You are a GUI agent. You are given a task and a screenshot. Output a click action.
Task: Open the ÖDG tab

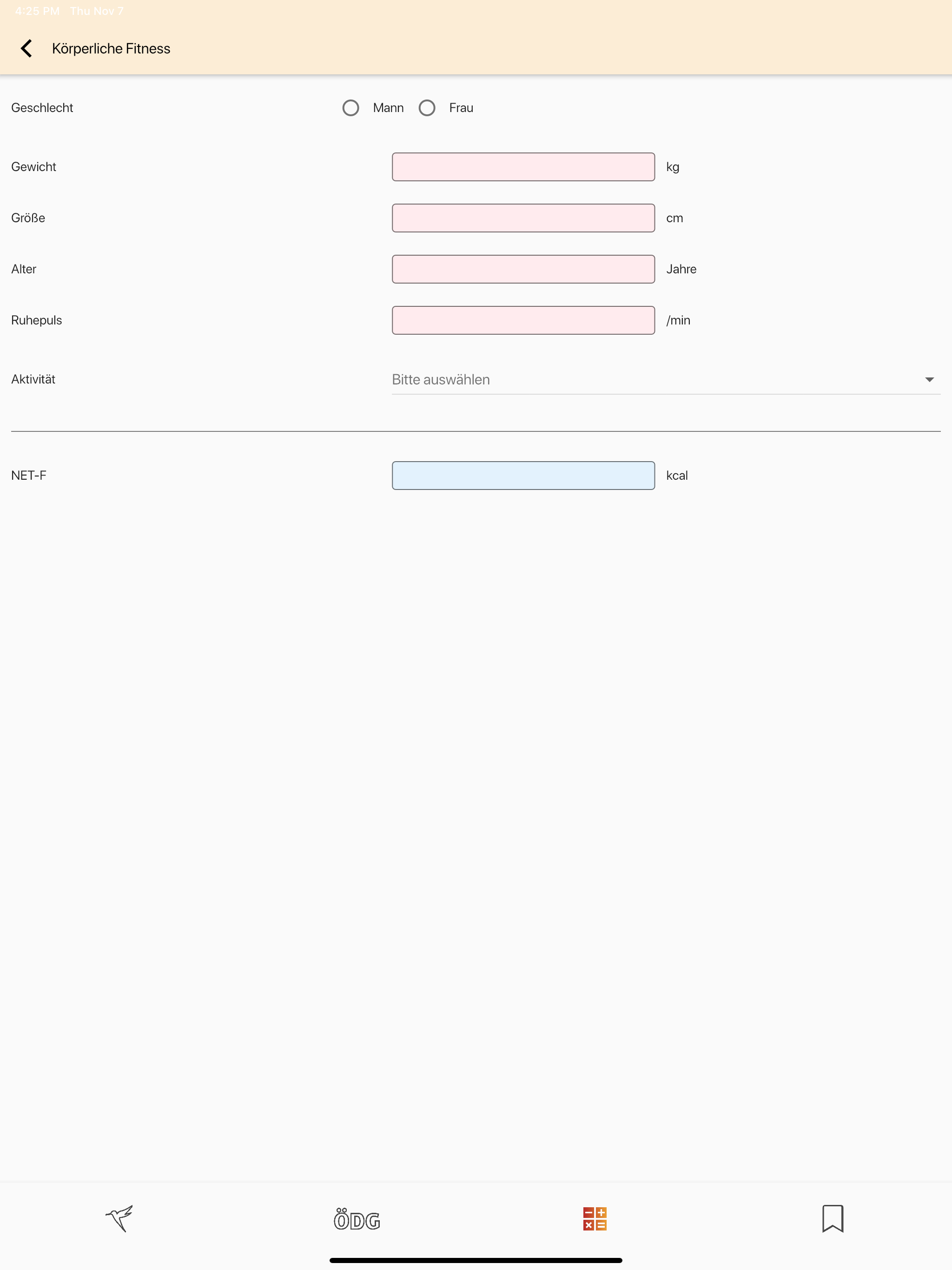click(x=357, y=1219)
